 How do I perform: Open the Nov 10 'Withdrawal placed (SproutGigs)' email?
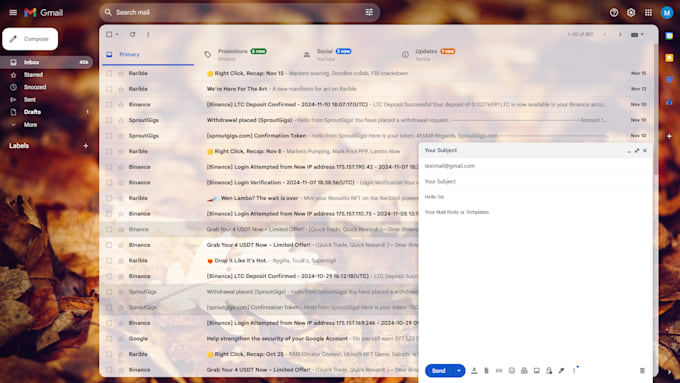click(x=377, y=120)
